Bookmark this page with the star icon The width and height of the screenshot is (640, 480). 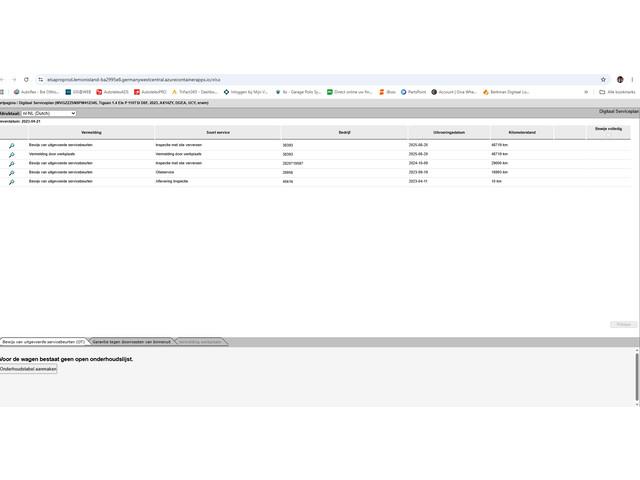[603, 80]
